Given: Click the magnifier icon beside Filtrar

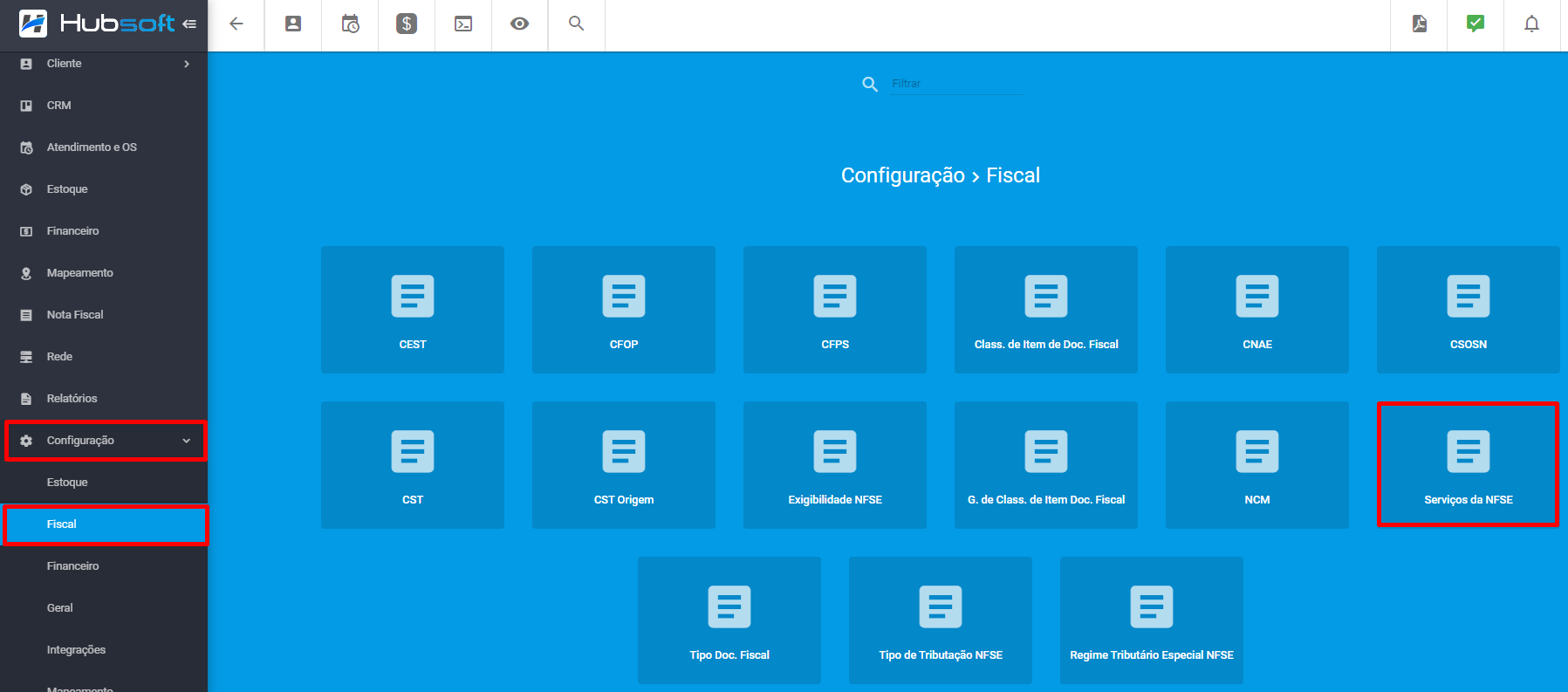Looking at the screenshot, I should tap(870, 85).
